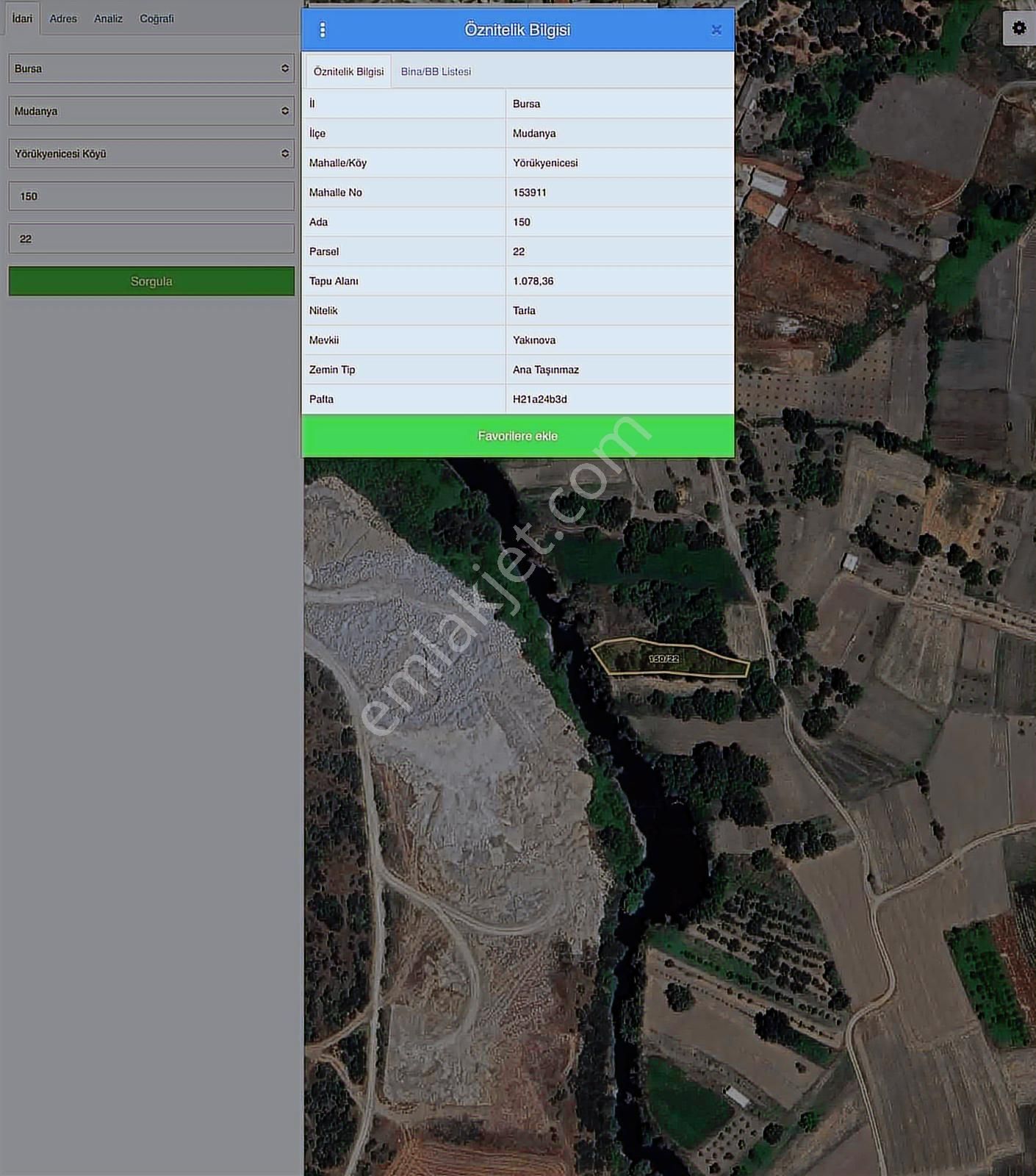This screenshot has width=1036, height=1176.
Task: Click the Tapu Alanı value 1.078,36
Action: (x=533, y=281)
